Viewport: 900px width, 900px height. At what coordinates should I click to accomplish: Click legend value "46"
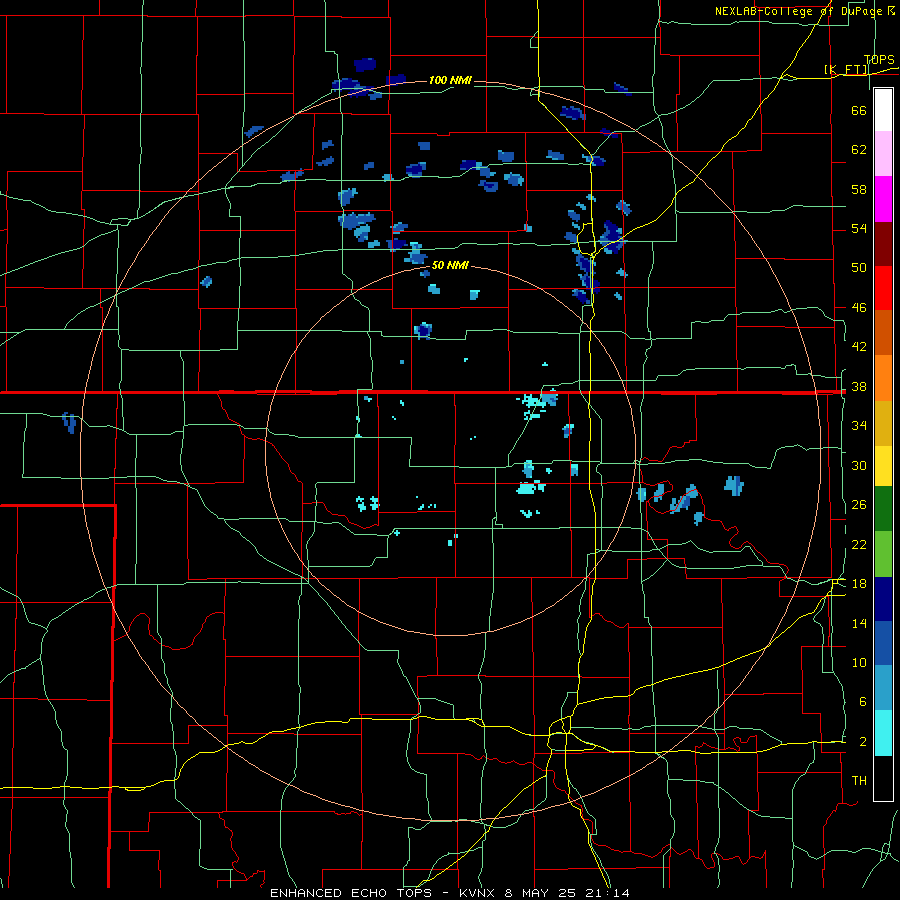pyautogui.click(x=859, y=308)
